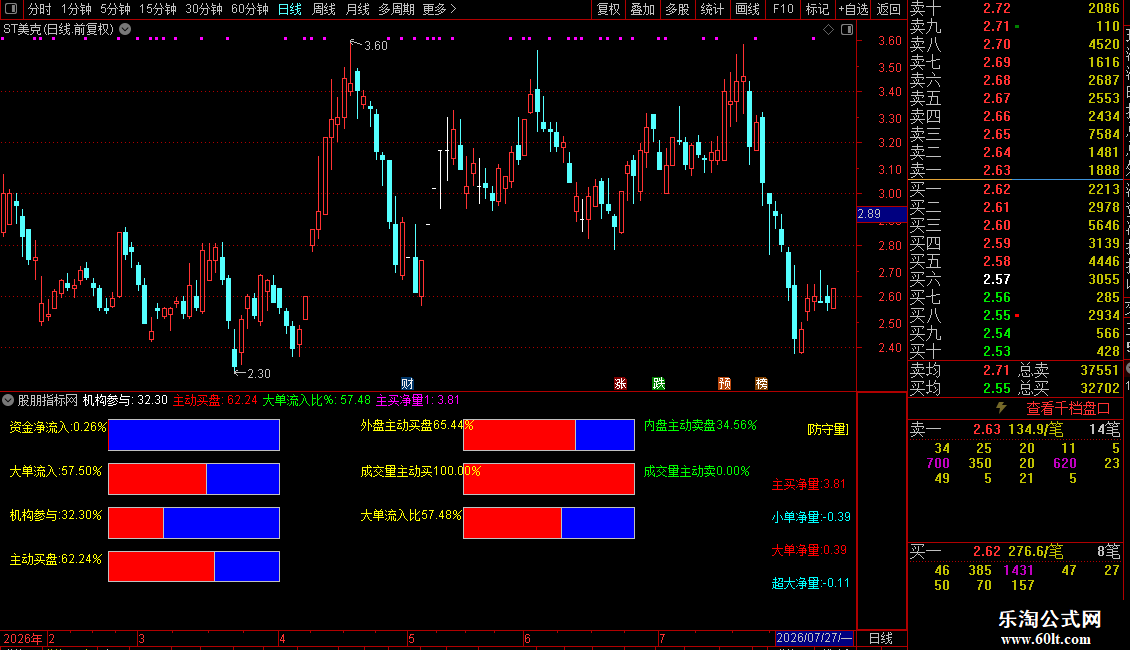Image resolution: width=1130 pixels, height=650 pixels.
Task: Click the 榜 ranking marker on the chart
Action: 761,383
